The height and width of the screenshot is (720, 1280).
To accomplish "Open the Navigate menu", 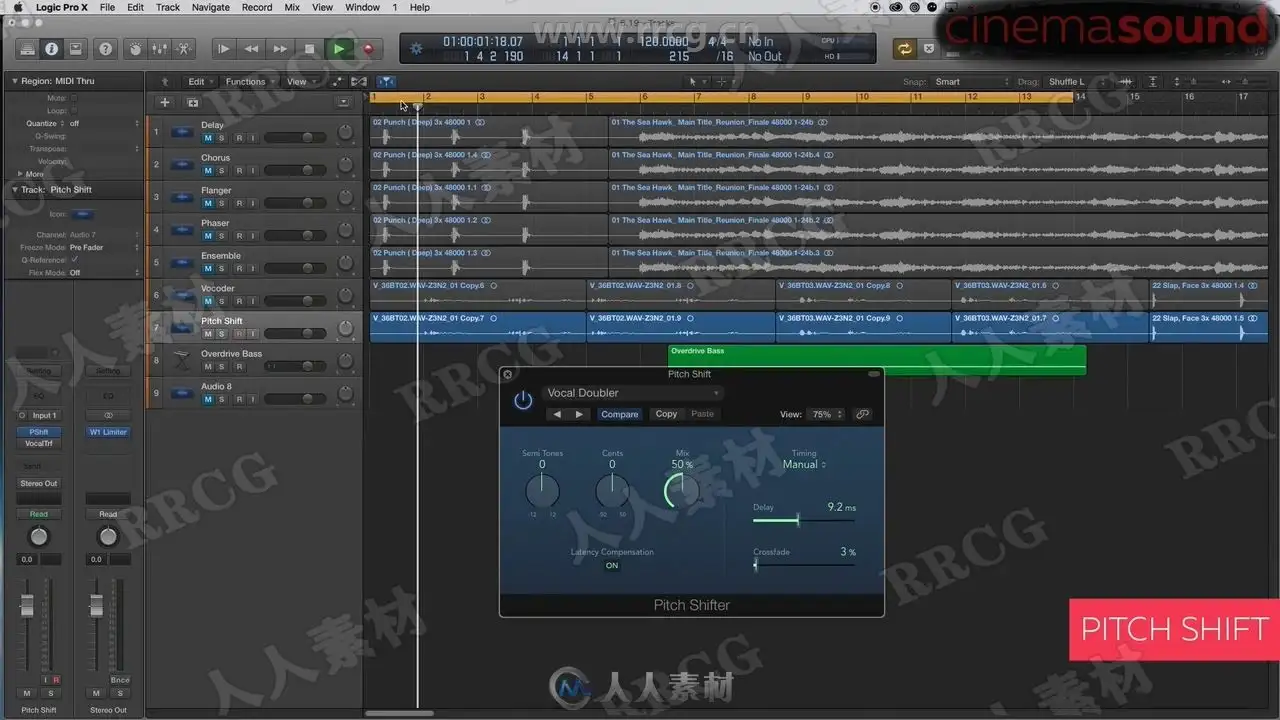I will coord(211,7).
